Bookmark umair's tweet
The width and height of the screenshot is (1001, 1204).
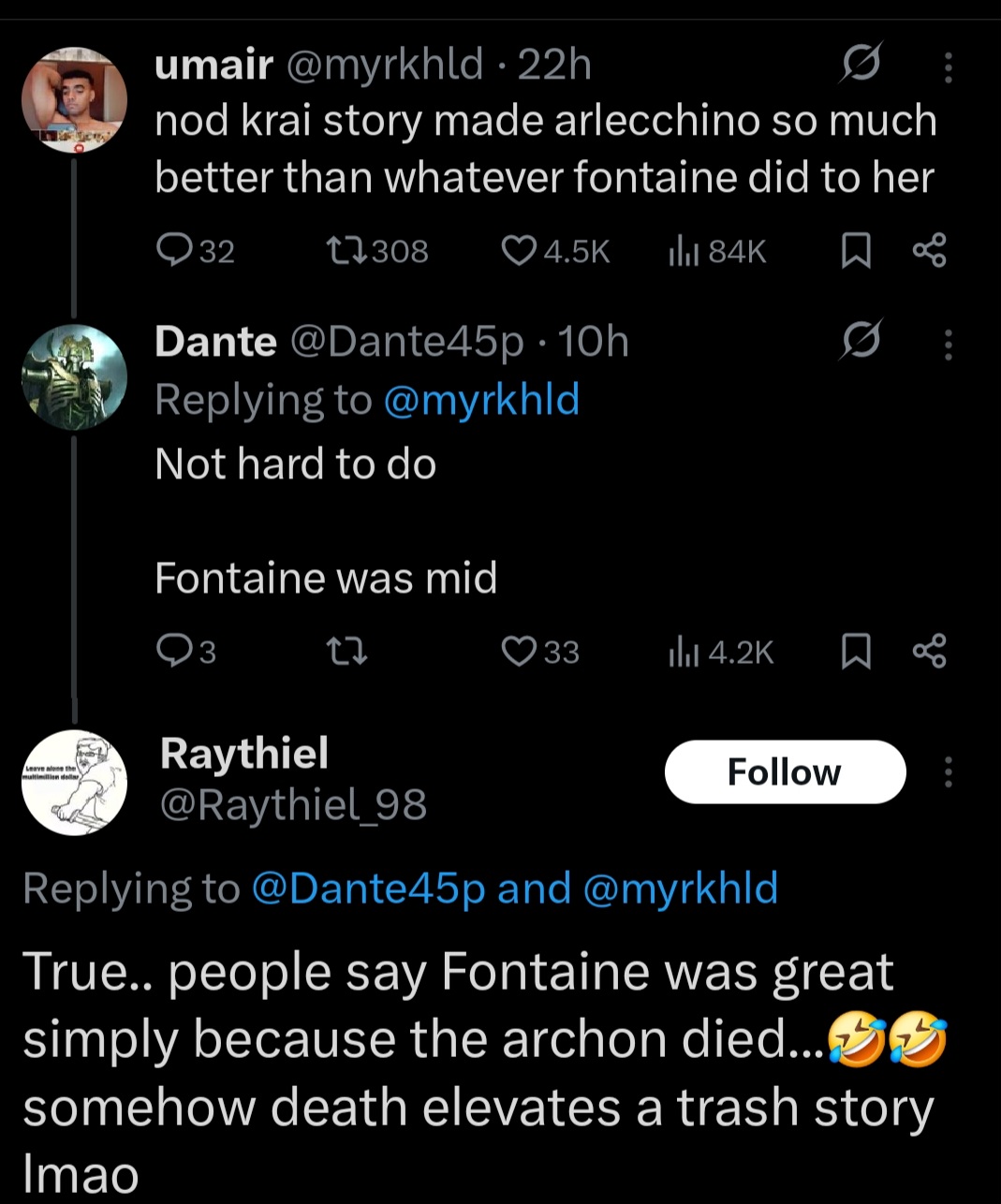click(856, 250)
